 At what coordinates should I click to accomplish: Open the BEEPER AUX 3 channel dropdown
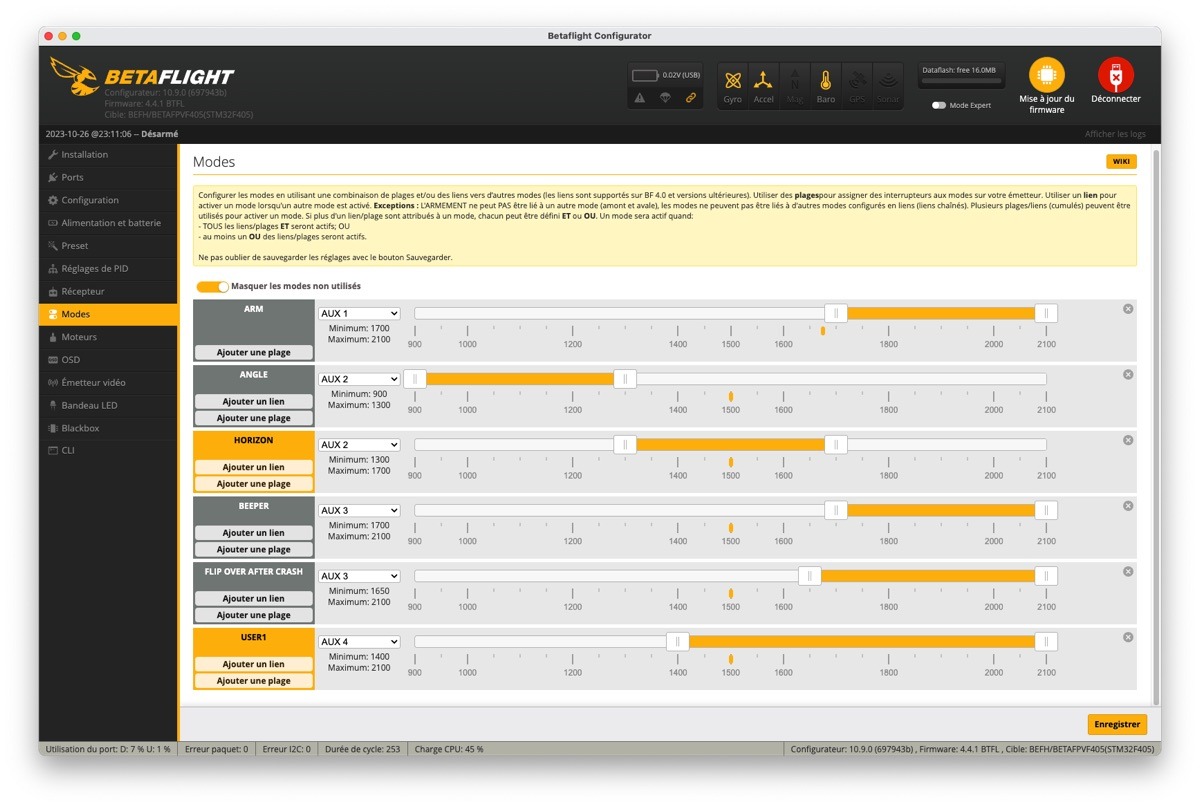click(359, 510)
